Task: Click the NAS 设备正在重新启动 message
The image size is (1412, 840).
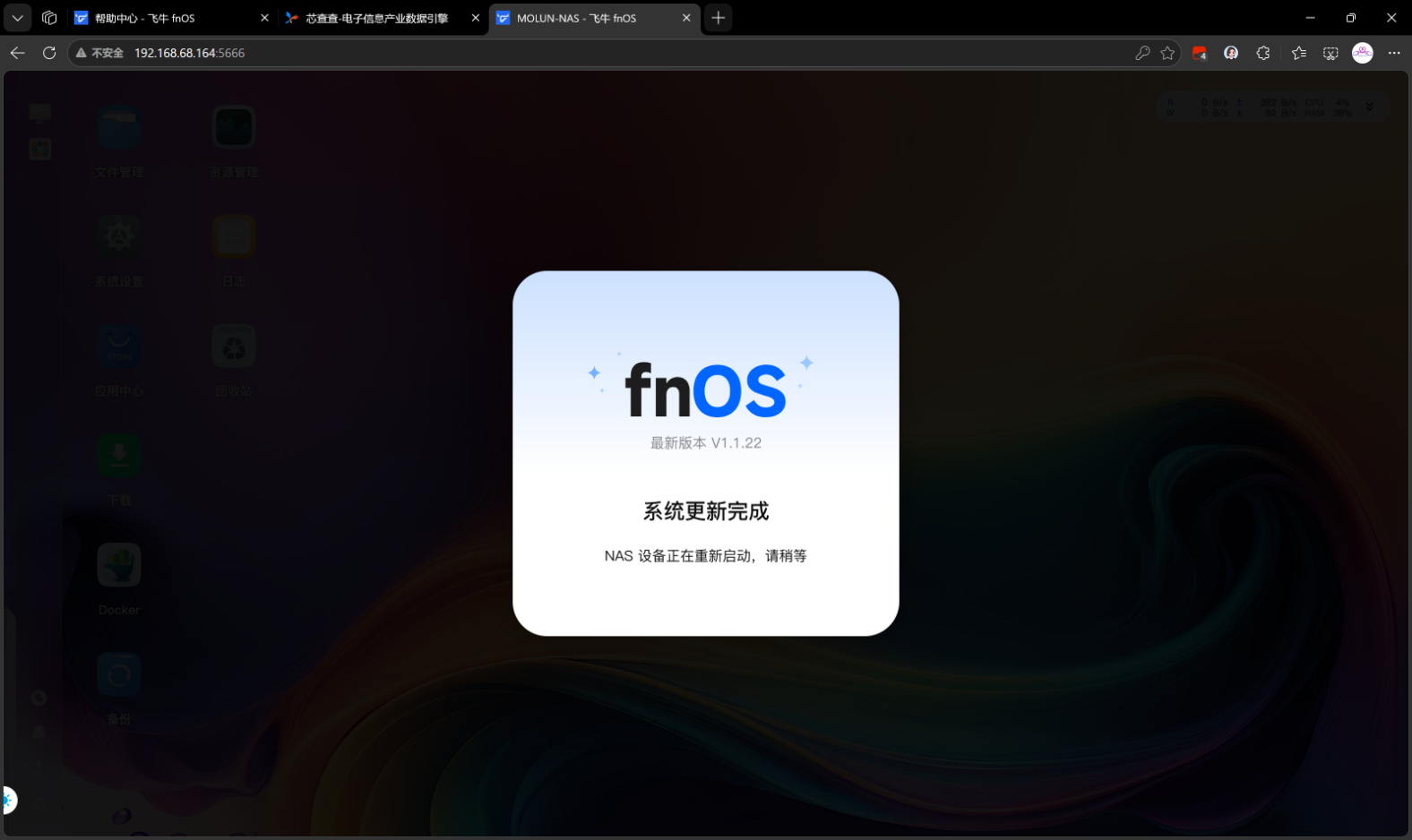Action: 706,556
